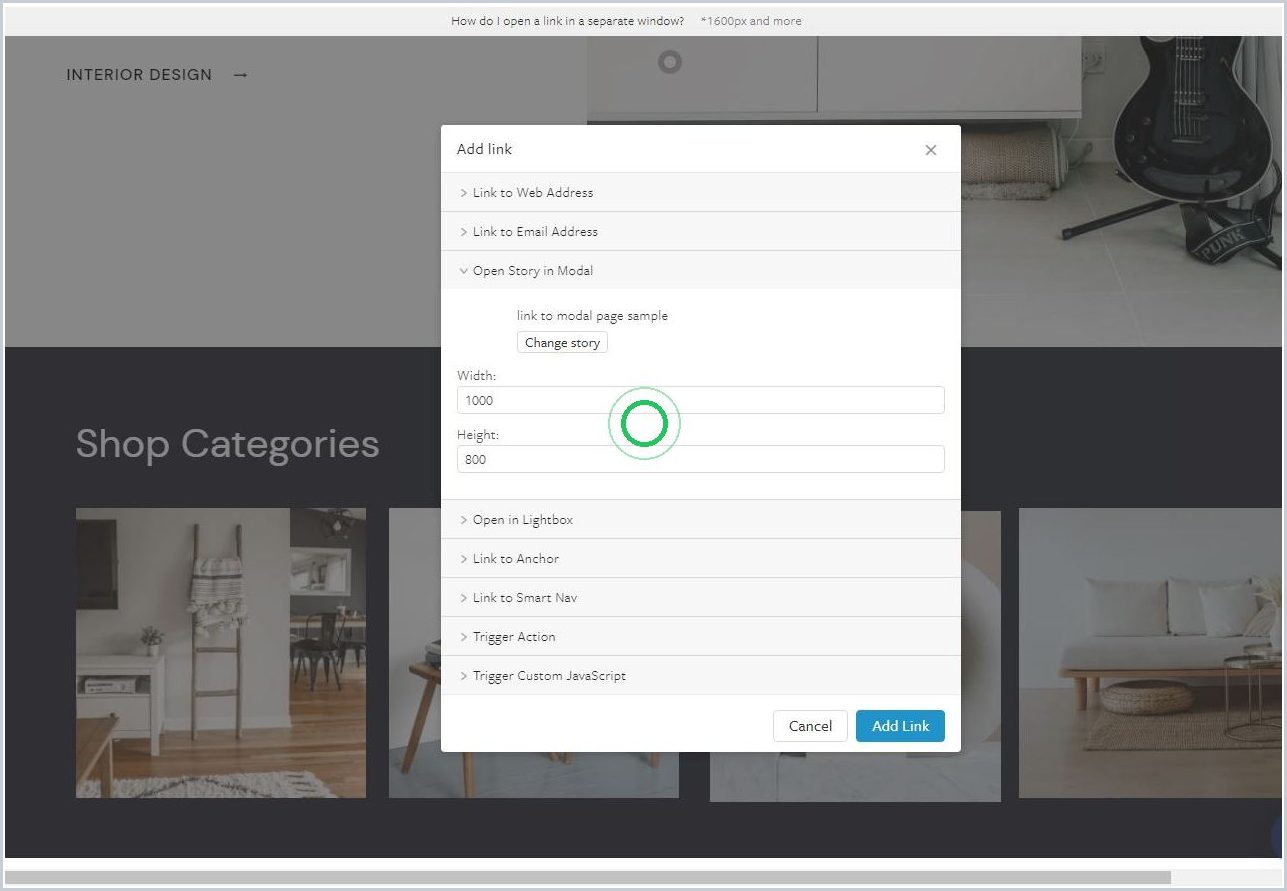The width and height of the screenshot is (1287, 891).
Task: Select the ladder room category thumbnail
Action: [221, 653]
